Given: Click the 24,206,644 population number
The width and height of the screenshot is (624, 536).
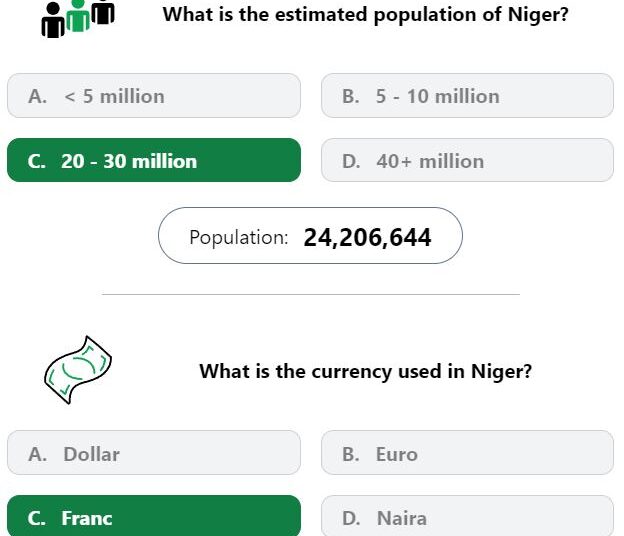Looking at the screenshot, I should (367, 238).
